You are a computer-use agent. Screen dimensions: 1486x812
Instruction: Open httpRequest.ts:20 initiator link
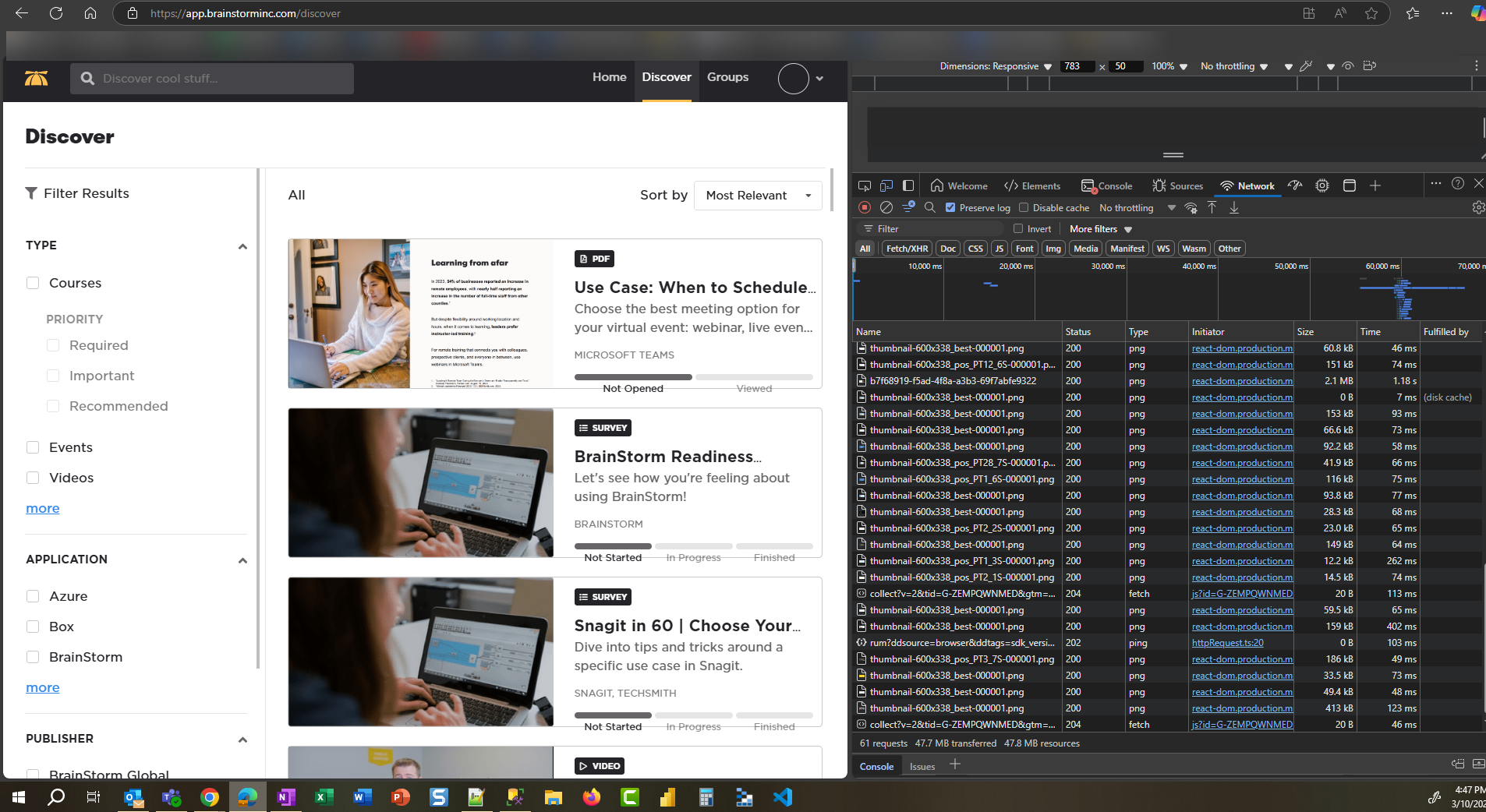[x=1227, y=643]
